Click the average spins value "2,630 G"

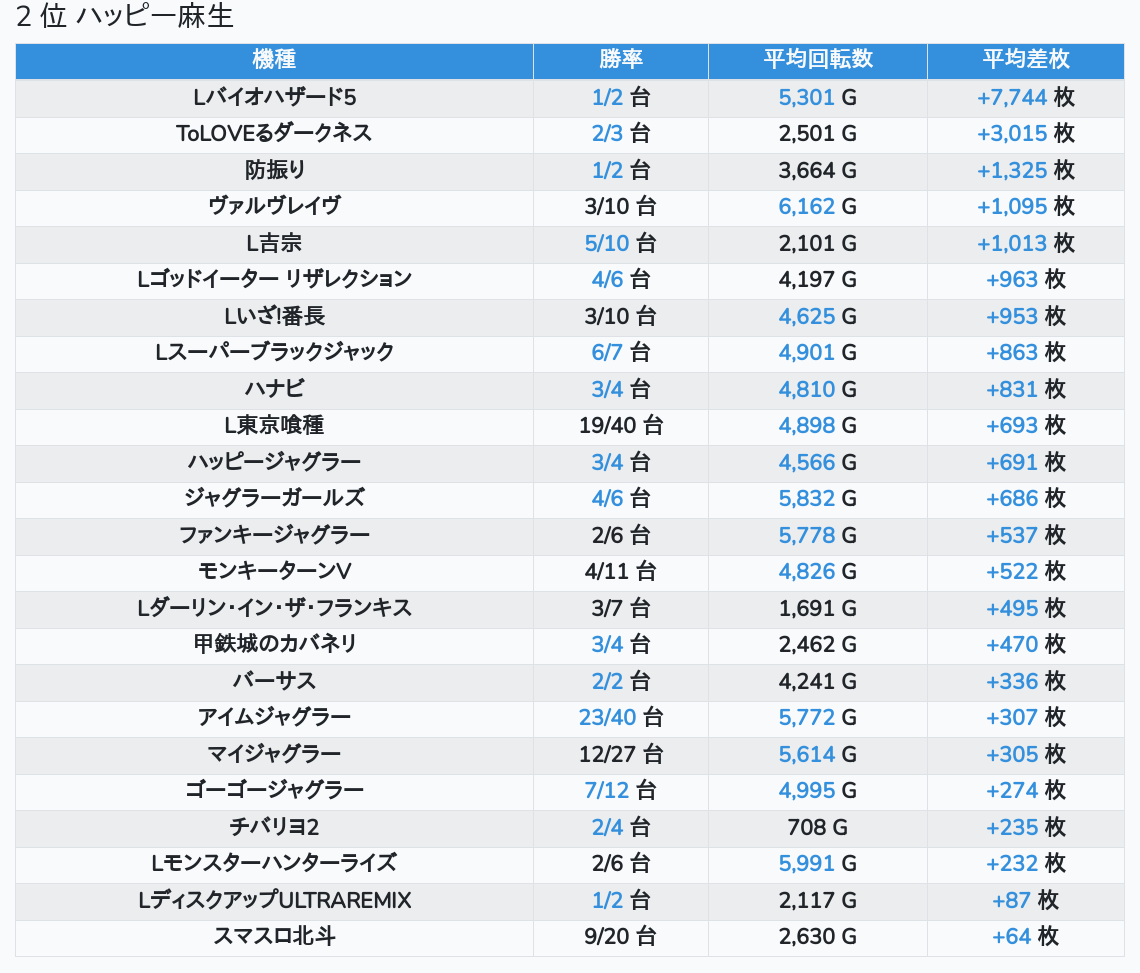tap(818, 937)
